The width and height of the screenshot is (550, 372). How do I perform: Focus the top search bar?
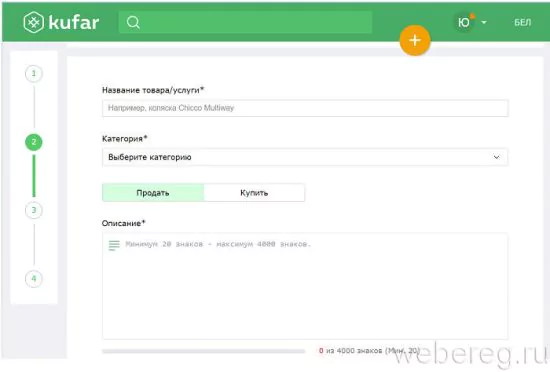(x=245, y=22)
